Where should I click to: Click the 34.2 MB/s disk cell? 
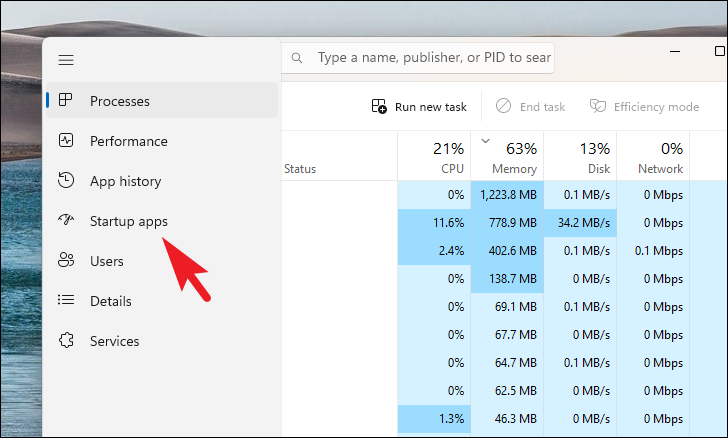pos(580,222)
